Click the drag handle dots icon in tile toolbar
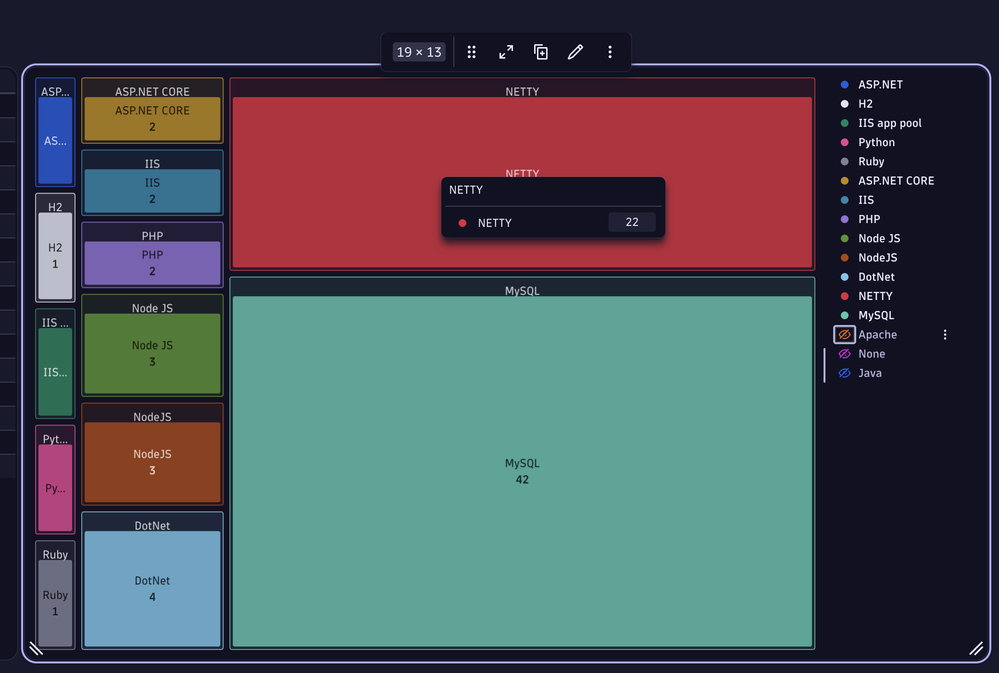The image size is (999, 673). pyautogui.click(x=471, y=52)
